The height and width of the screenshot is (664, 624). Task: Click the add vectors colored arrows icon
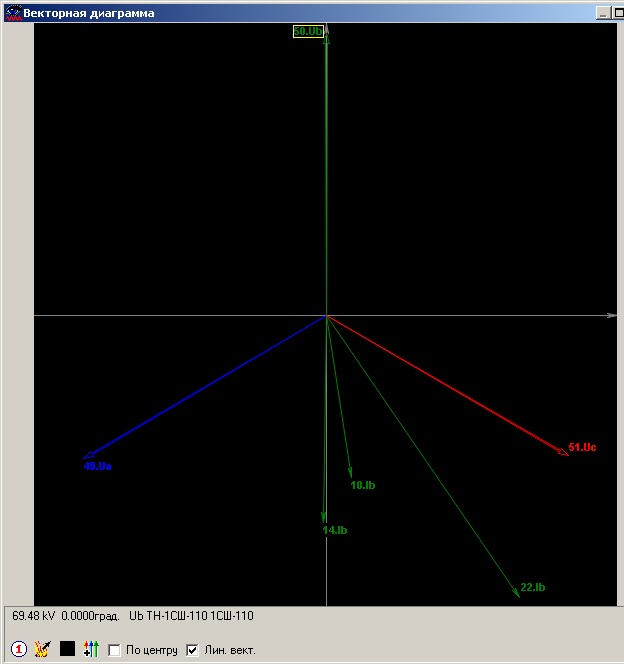(91, 649)
